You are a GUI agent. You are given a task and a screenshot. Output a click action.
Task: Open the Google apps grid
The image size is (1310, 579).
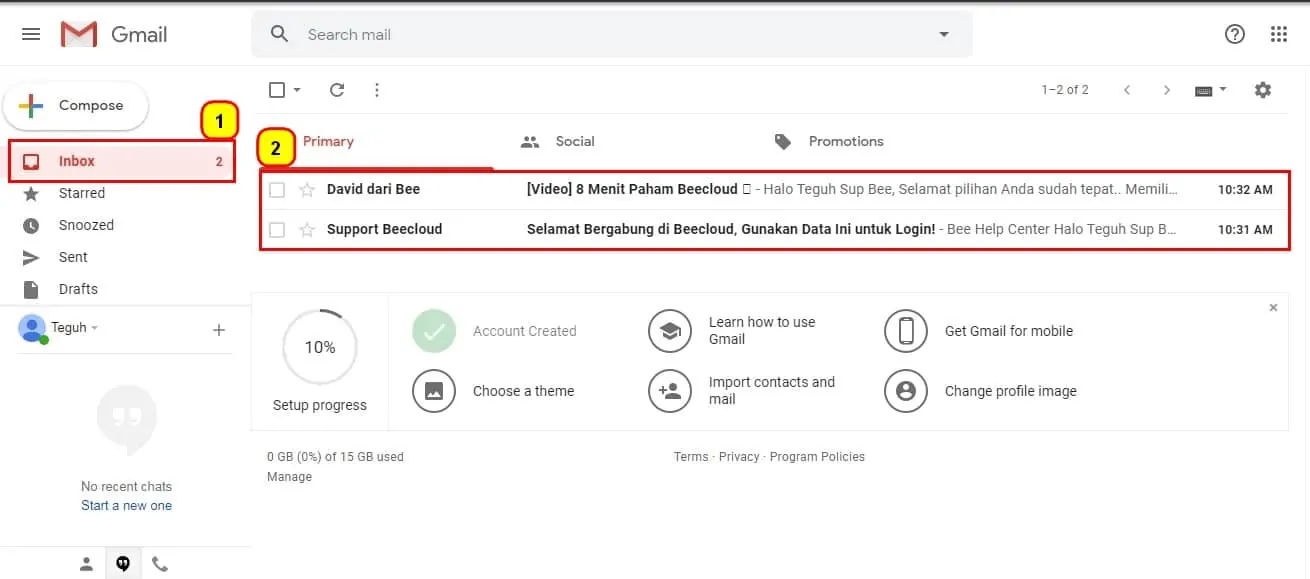pyautogui.click(x=1279, y=34)
